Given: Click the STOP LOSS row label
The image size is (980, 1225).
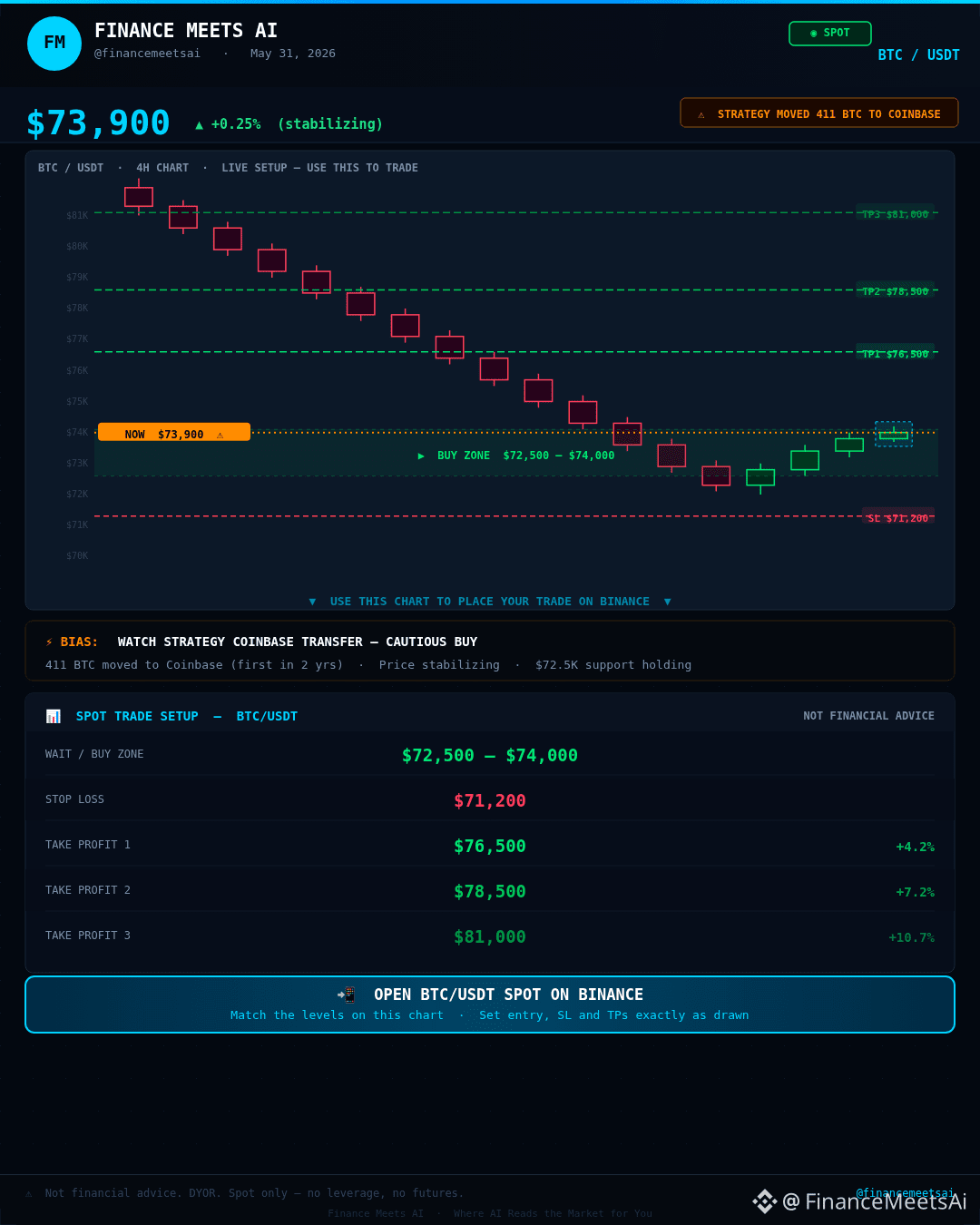Looking at the screenshot, I should (74, 799).
